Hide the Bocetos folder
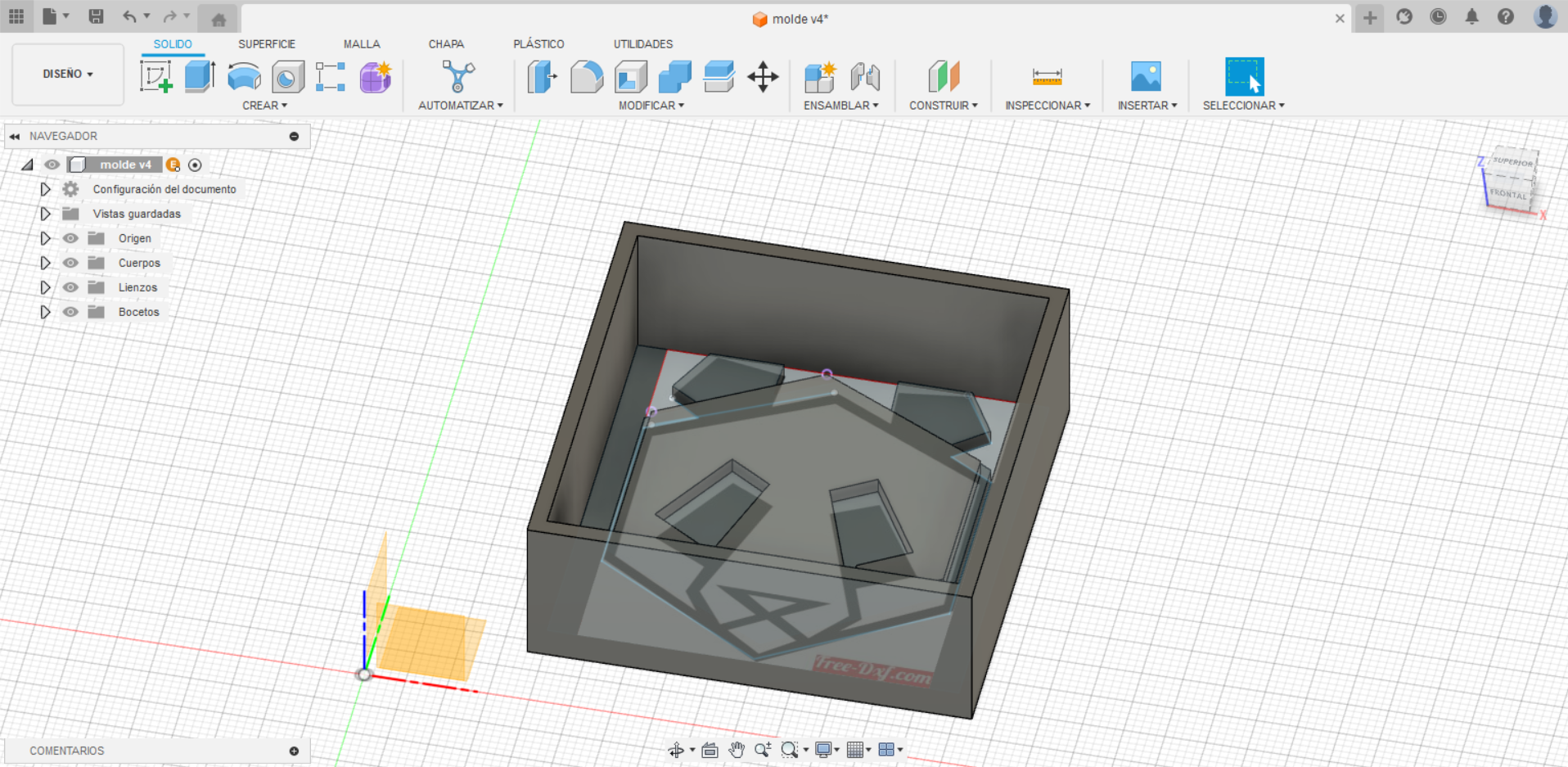Image resolution: width=1568 pixels, height=767 pixels. pos(70,312)
